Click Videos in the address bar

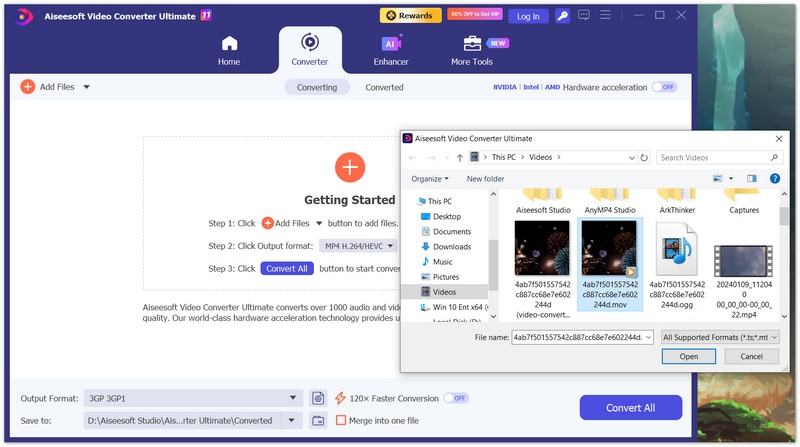click(x=540, y=157)
